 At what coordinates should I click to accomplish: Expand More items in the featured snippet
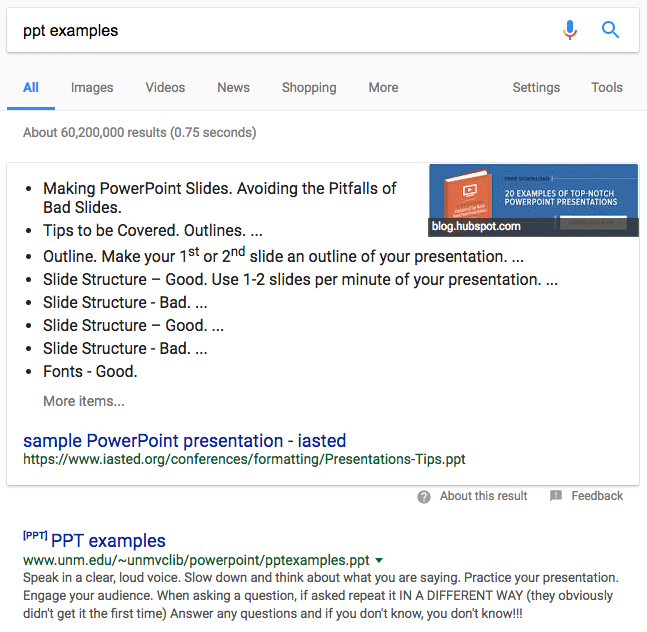tap(84, 401)
